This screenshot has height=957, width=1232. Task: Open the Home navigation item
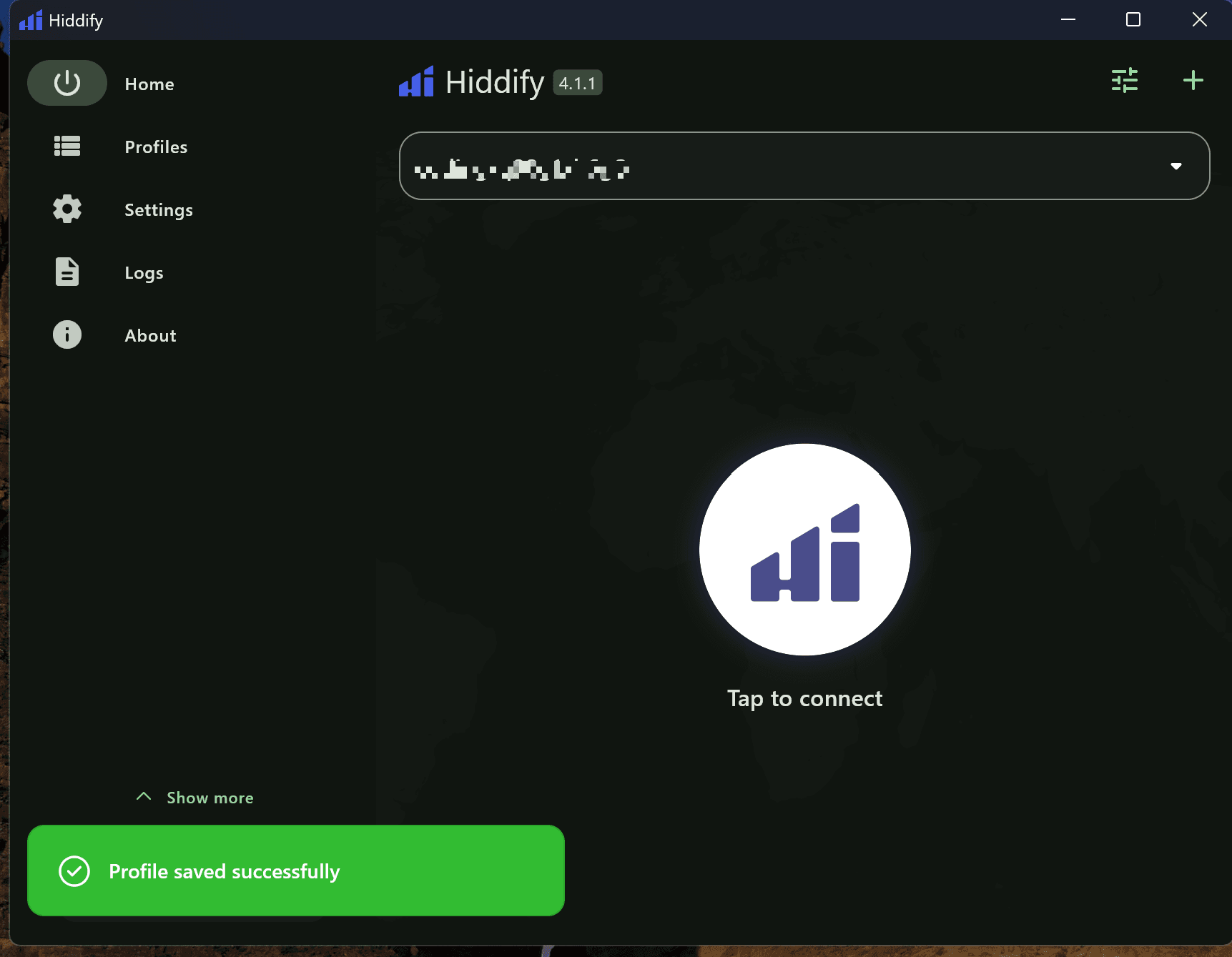pos(149,84)
